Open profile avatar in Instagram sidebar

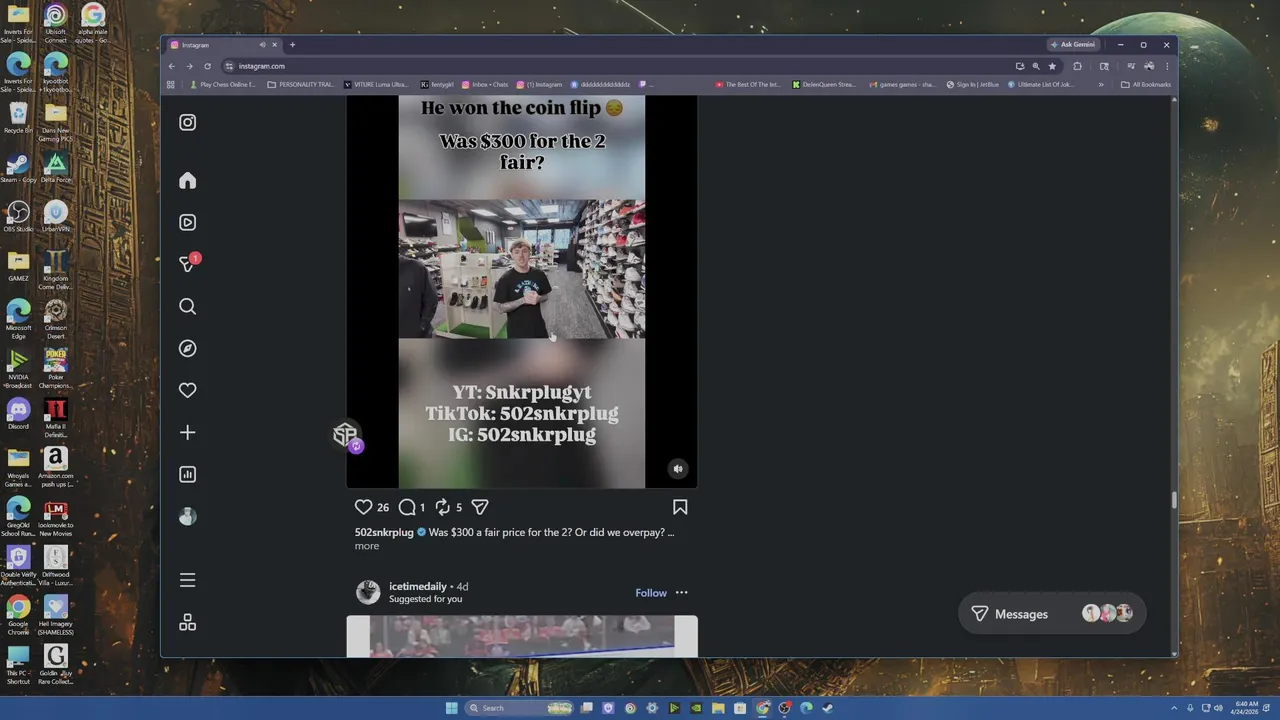pos(187,516)
